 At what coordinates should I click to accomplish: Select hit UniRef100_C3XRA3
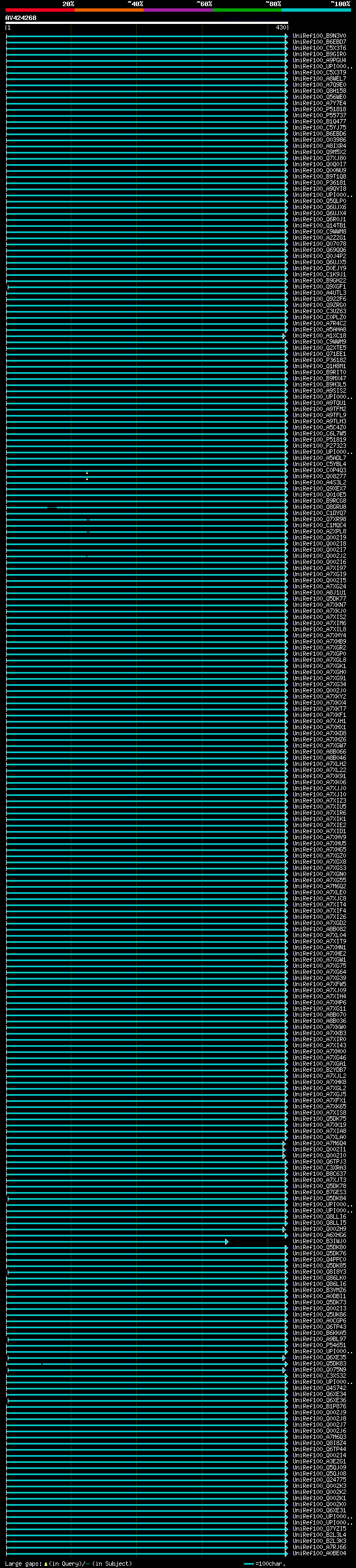pyautogui.click(x=319, y=1168)
